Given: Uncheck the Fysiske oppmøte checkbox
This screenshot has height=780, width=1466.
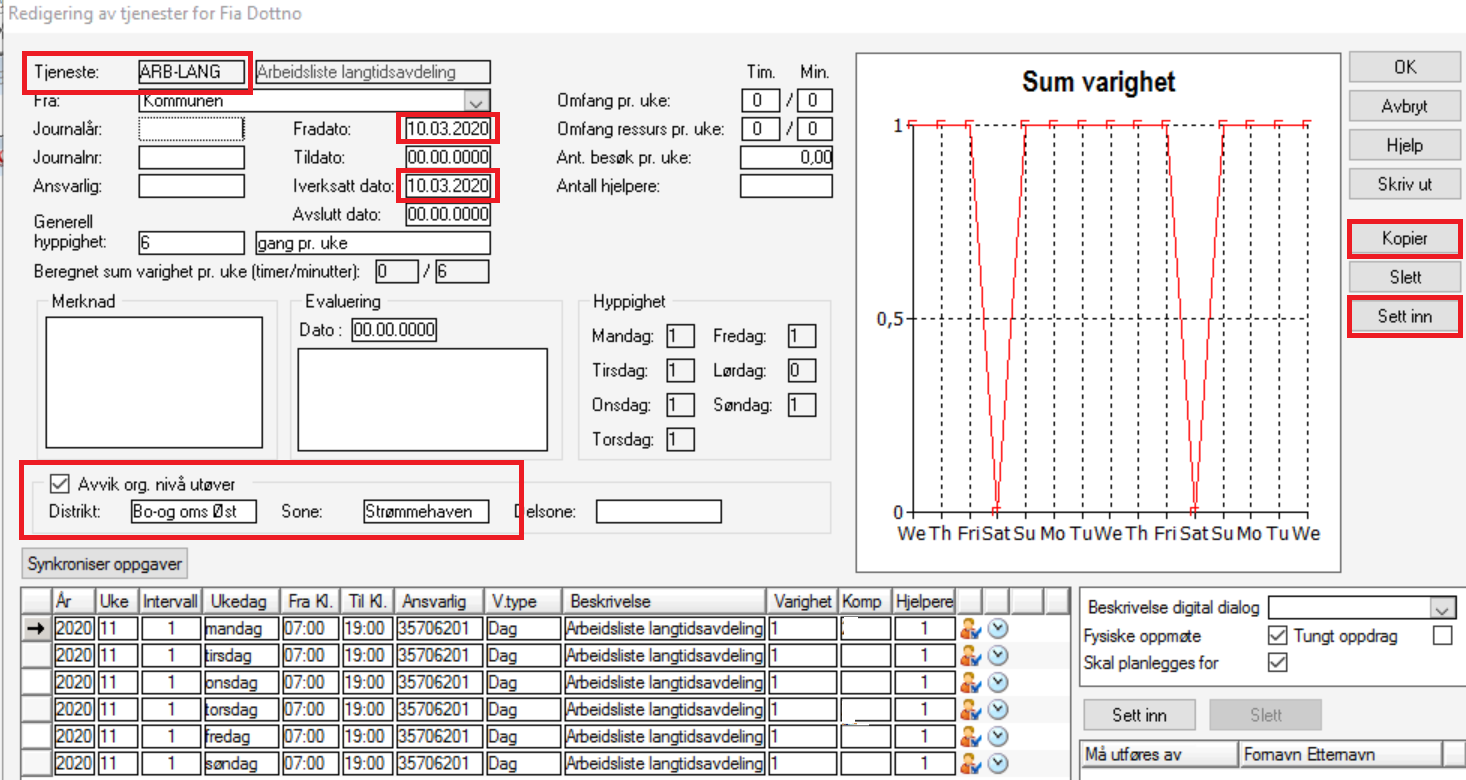Looking at the screenshot, I should [x=1277, y=635].
